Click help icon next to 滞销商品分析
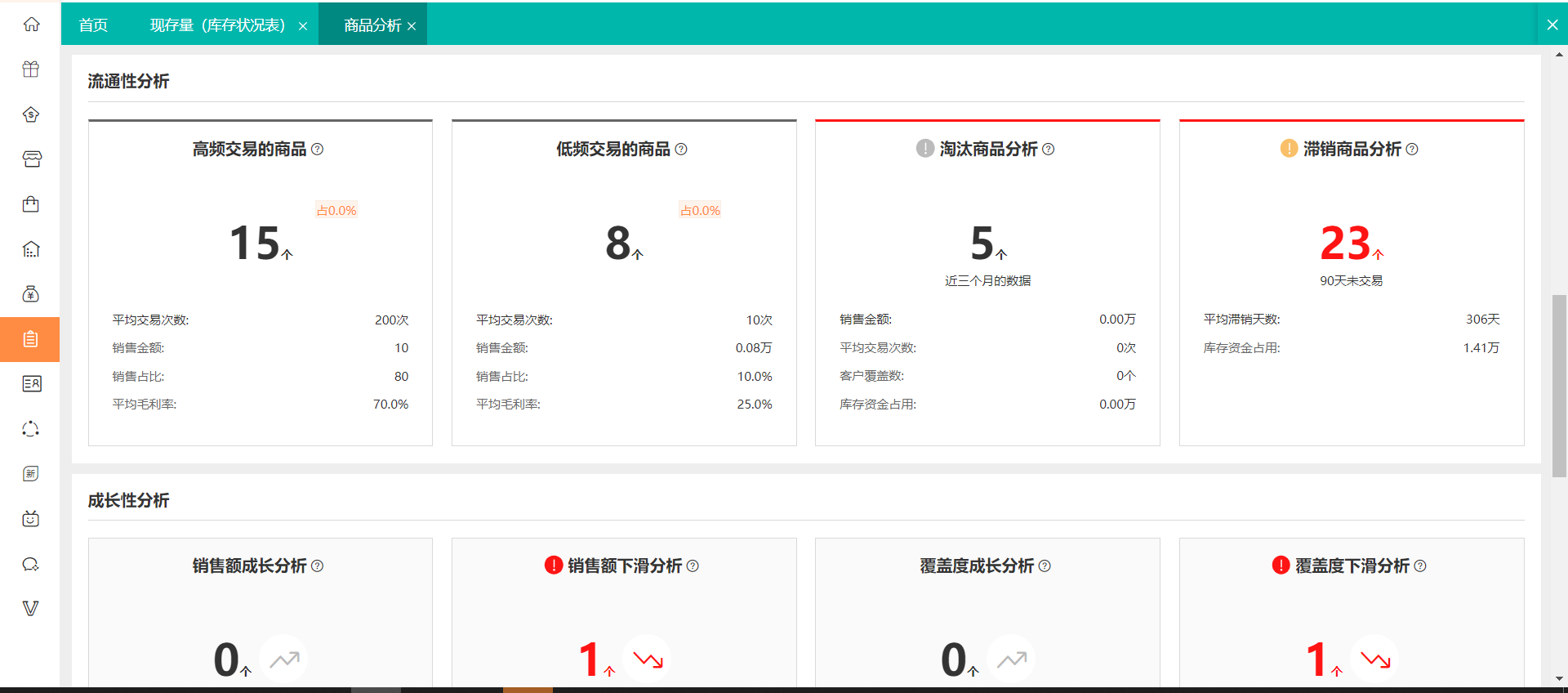1568x693 pixels. [x=1412, y=150]
